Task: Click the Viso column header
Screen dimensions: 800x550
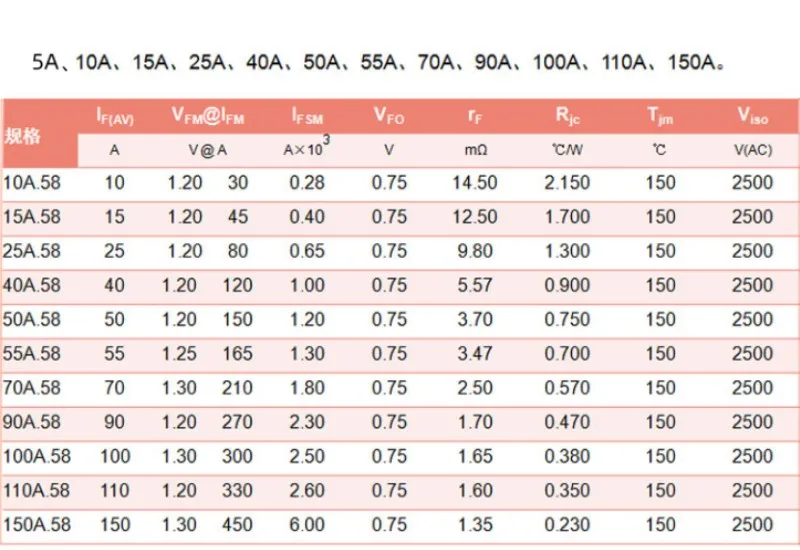Action: (752, 116)
